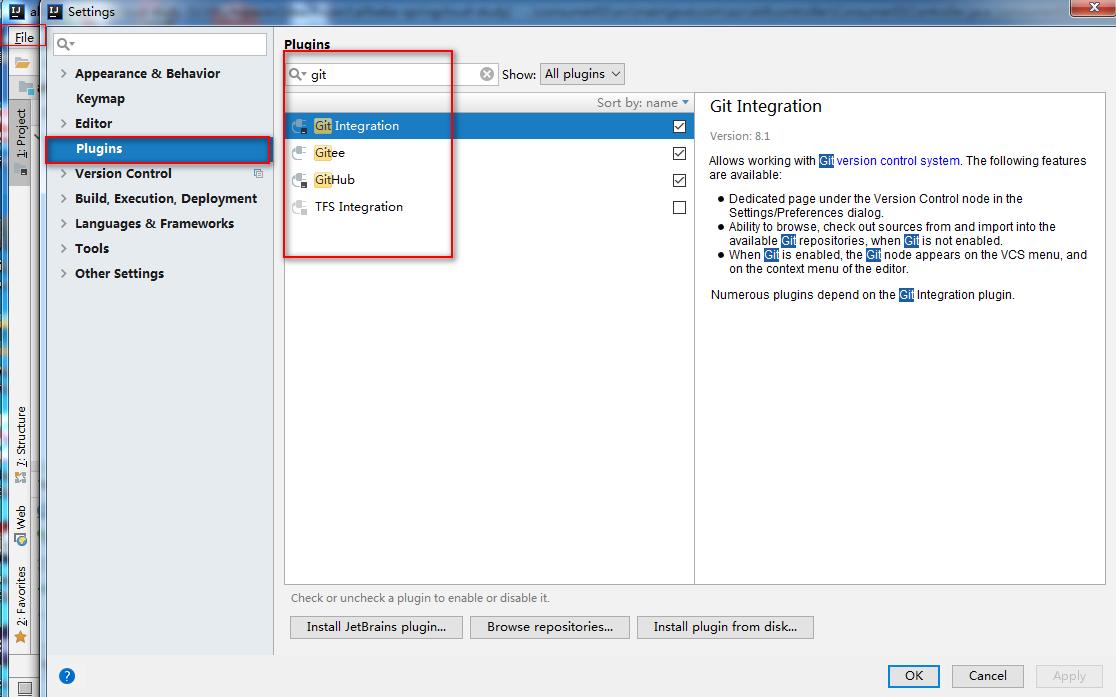The width and height of the screenshot is (1116, 697).
Task: Disable the Gitee plugin checkbox
Action: [x=679, y=153]
